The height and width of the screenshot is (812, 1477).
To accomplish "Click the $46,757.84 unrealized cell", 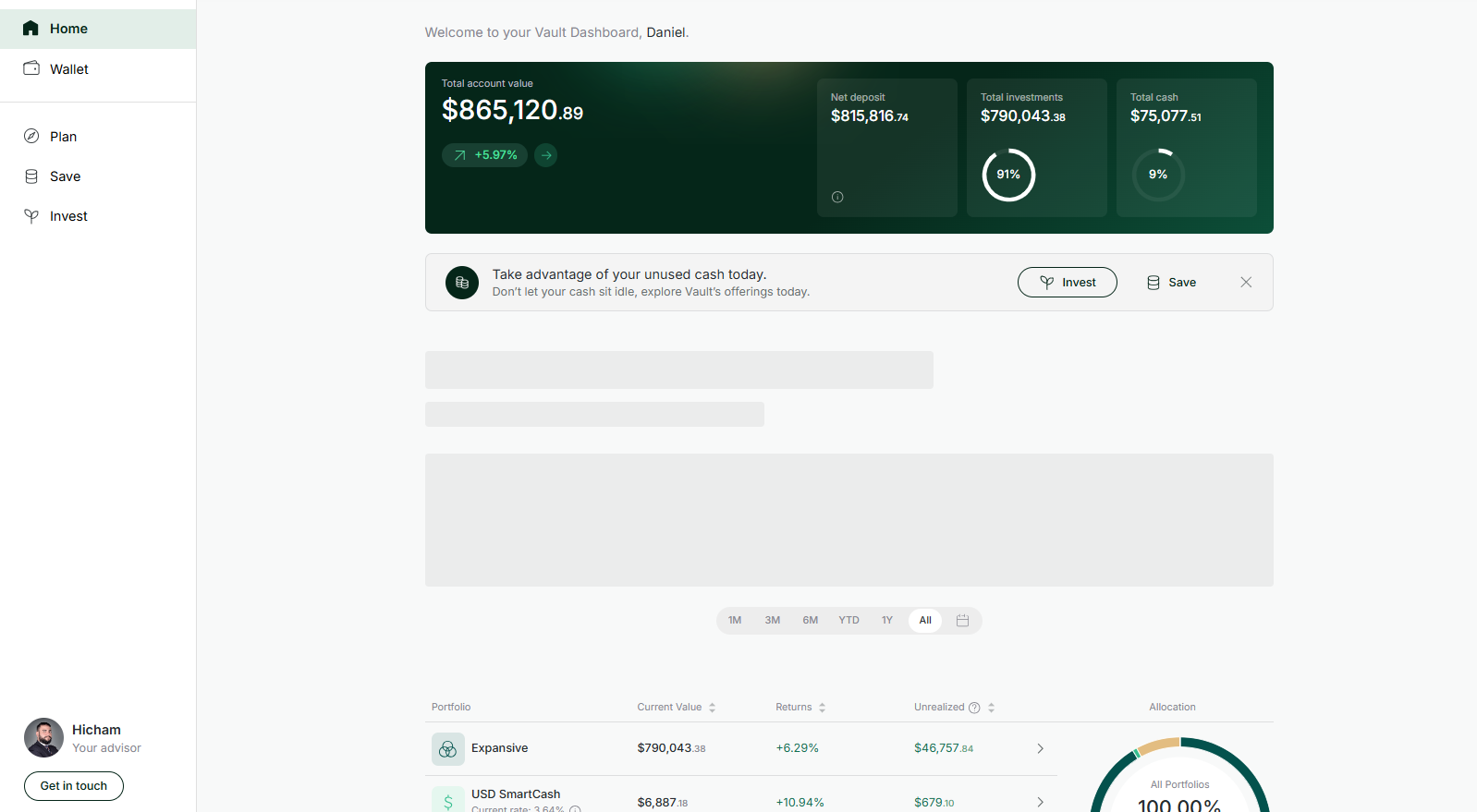I will click(944, 748).
